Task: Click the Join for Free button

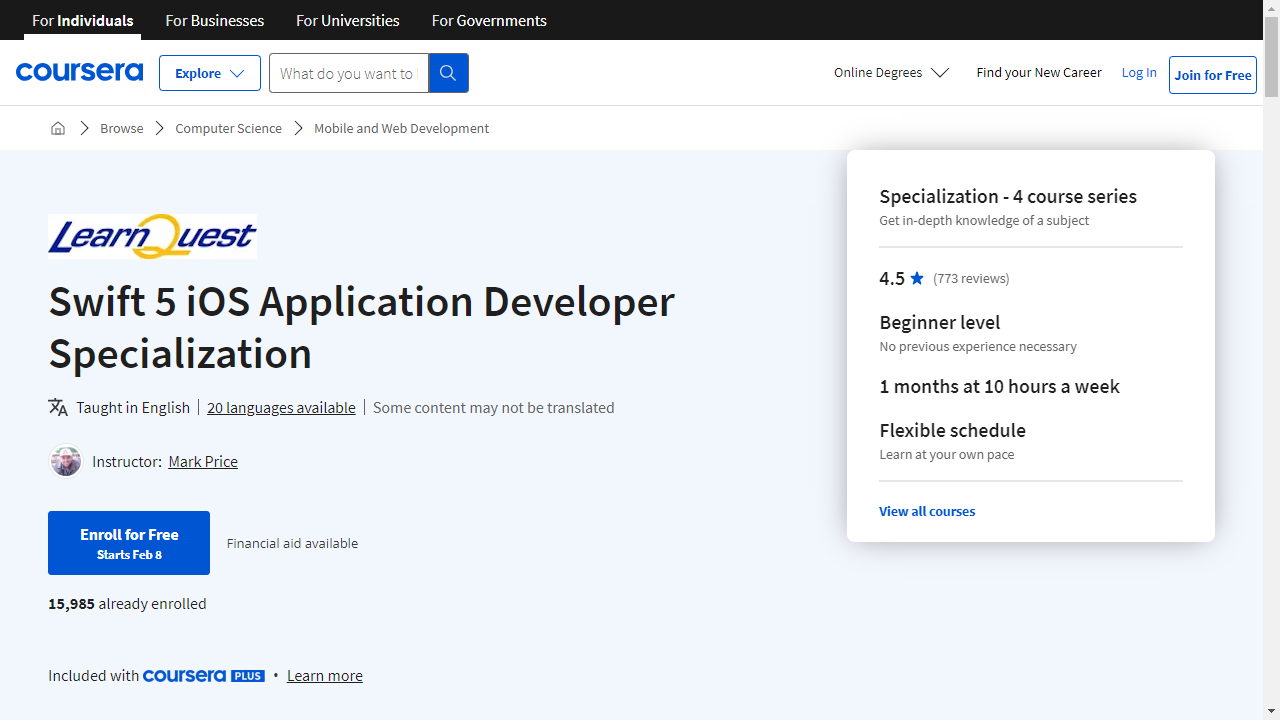Action: [1213, 75]
